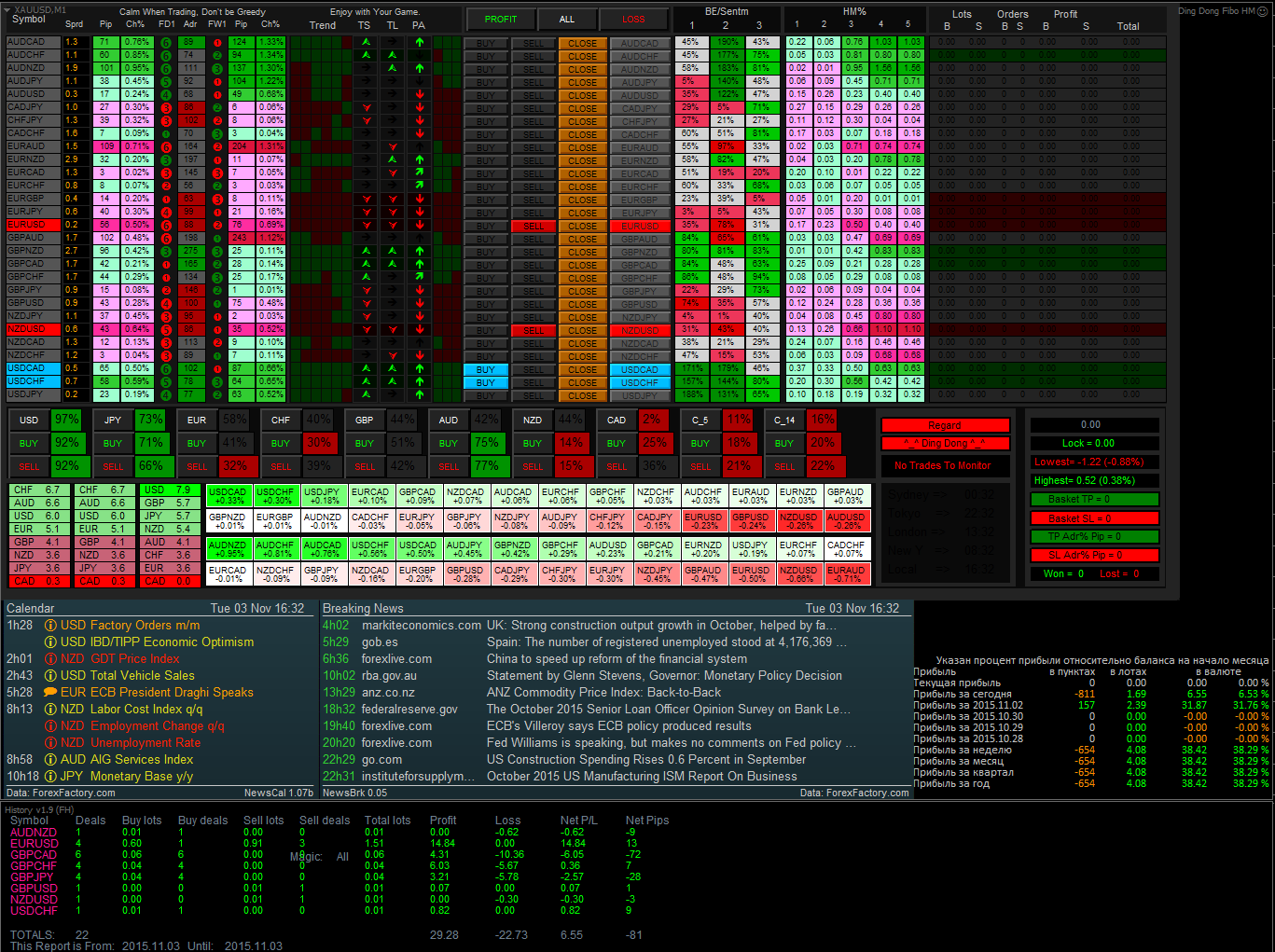Click green PA up arrow in AUDCAD row
The image size is (1275, 952).
pos(420,42)
